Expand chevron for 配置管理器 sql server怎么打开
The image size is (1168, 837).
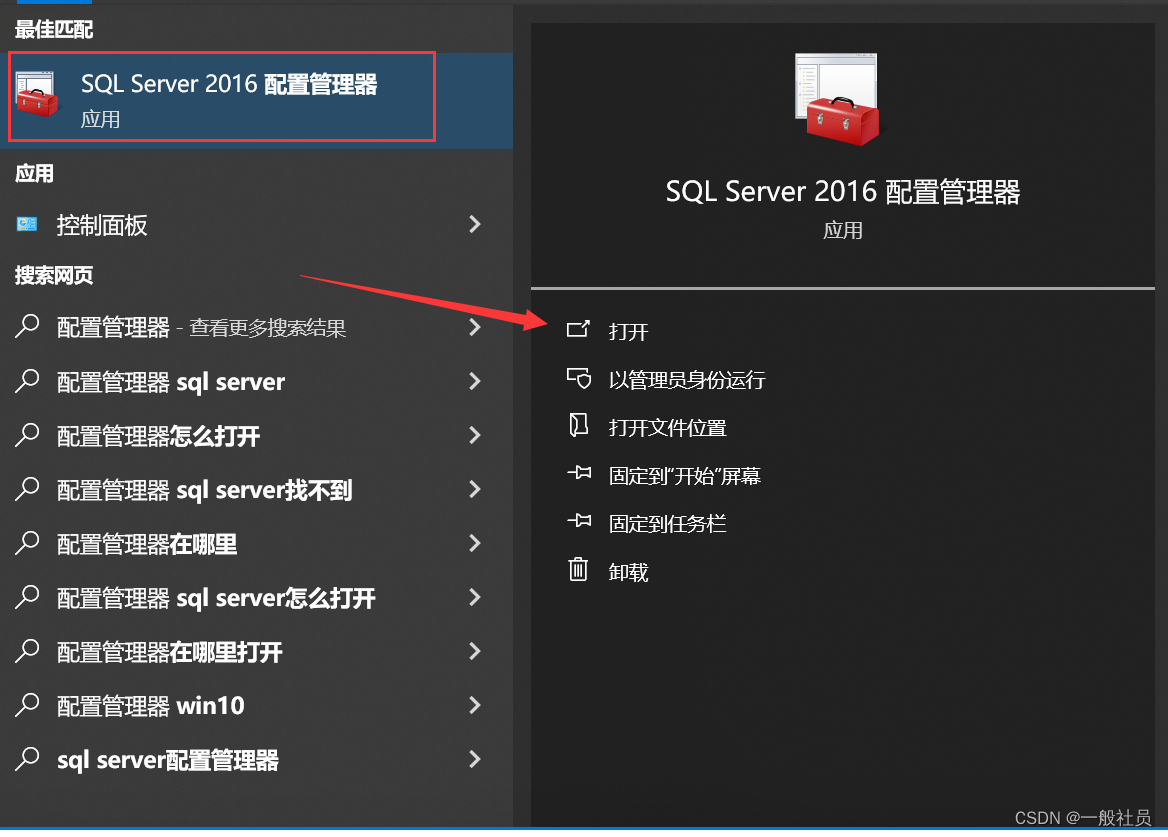(474, 597)
